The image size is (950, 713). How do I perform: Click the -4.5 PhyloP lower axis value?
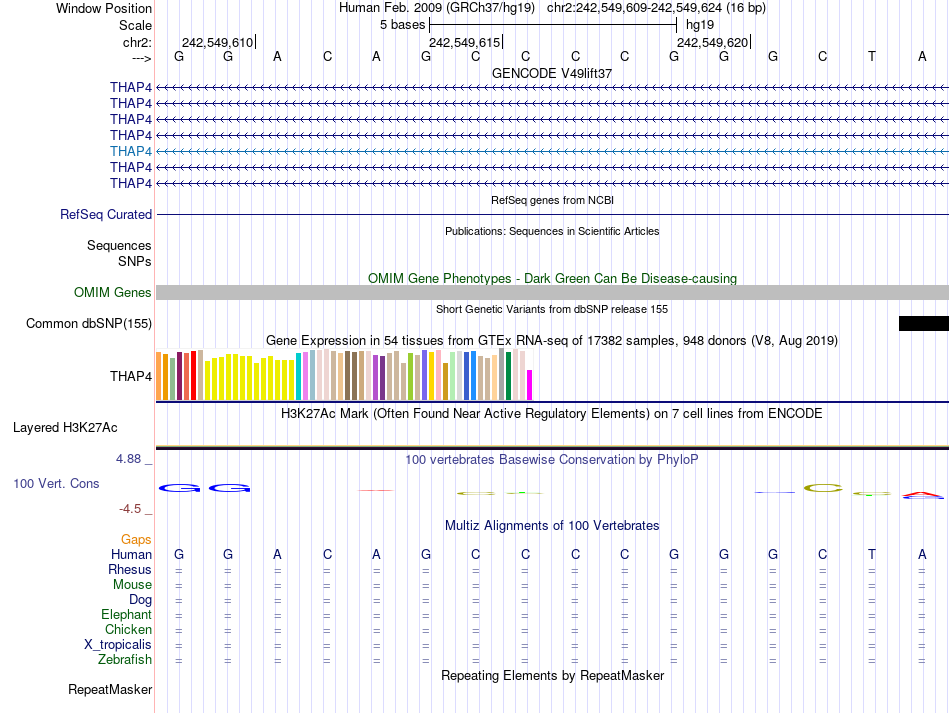pyautogui.click(x=130, y=509)
